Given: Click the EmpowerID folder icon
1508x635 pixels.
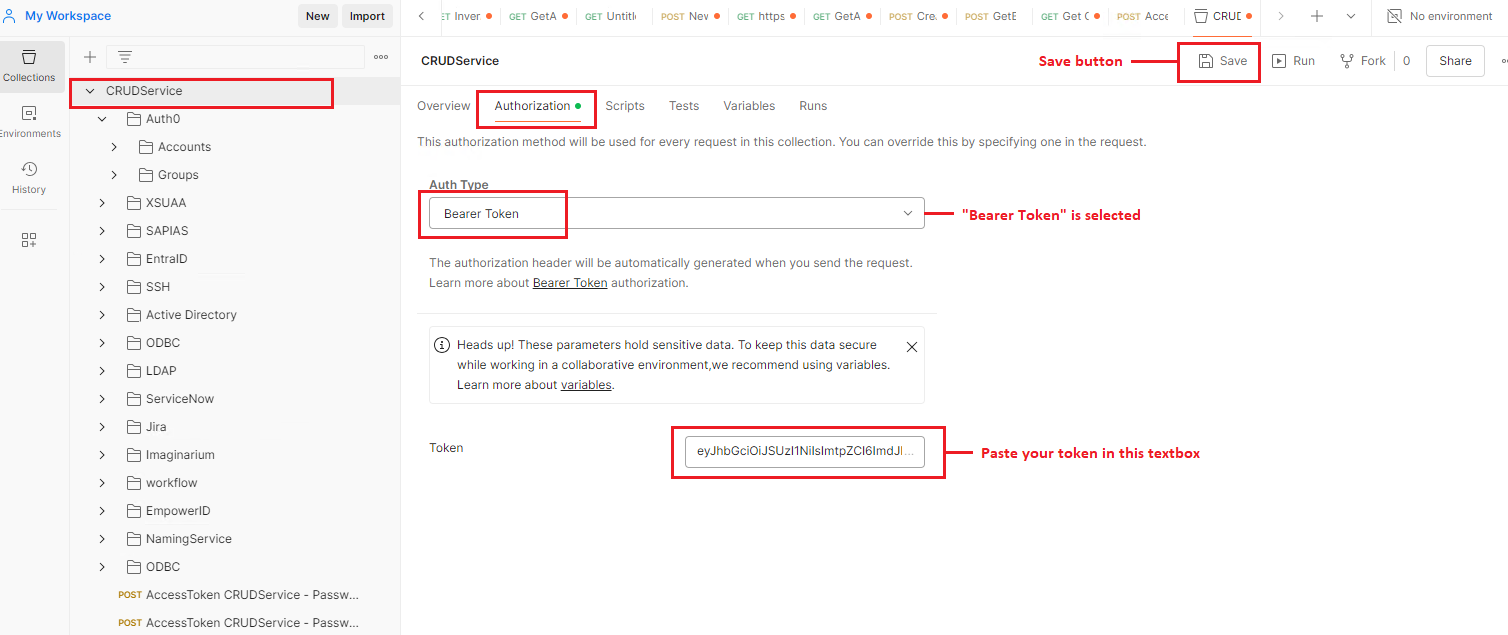Looking at the screenshot, I should 136,511.
